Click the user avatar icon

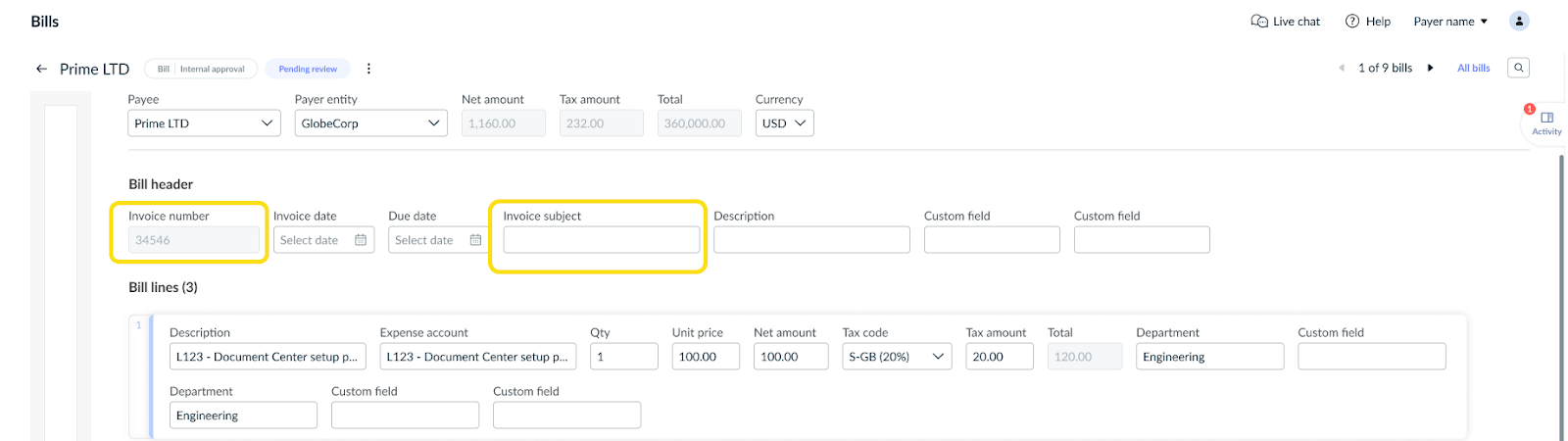(x=1519, y=21)
